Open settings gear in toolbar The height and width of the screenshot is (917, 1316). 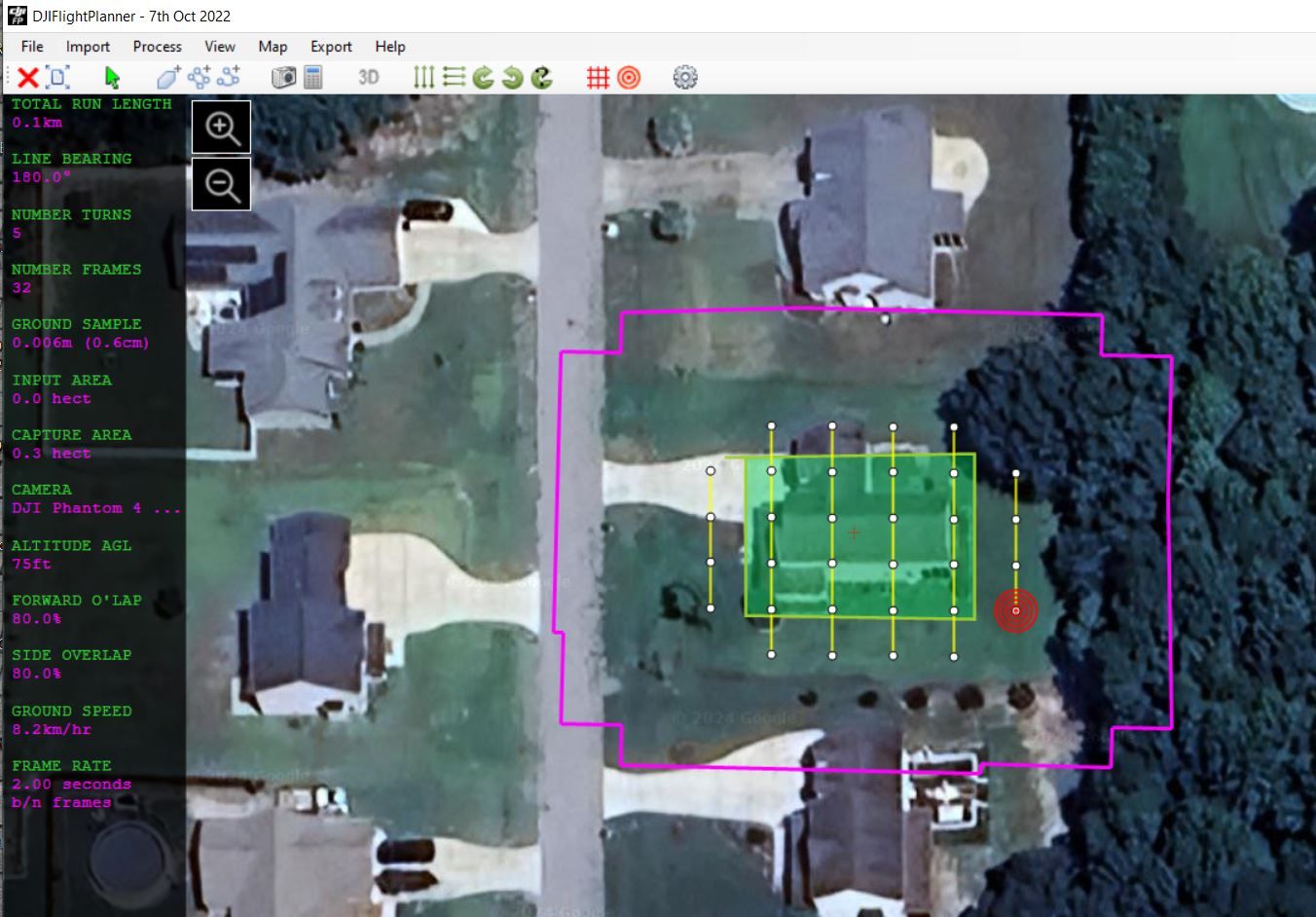click(x=685, y=78)
